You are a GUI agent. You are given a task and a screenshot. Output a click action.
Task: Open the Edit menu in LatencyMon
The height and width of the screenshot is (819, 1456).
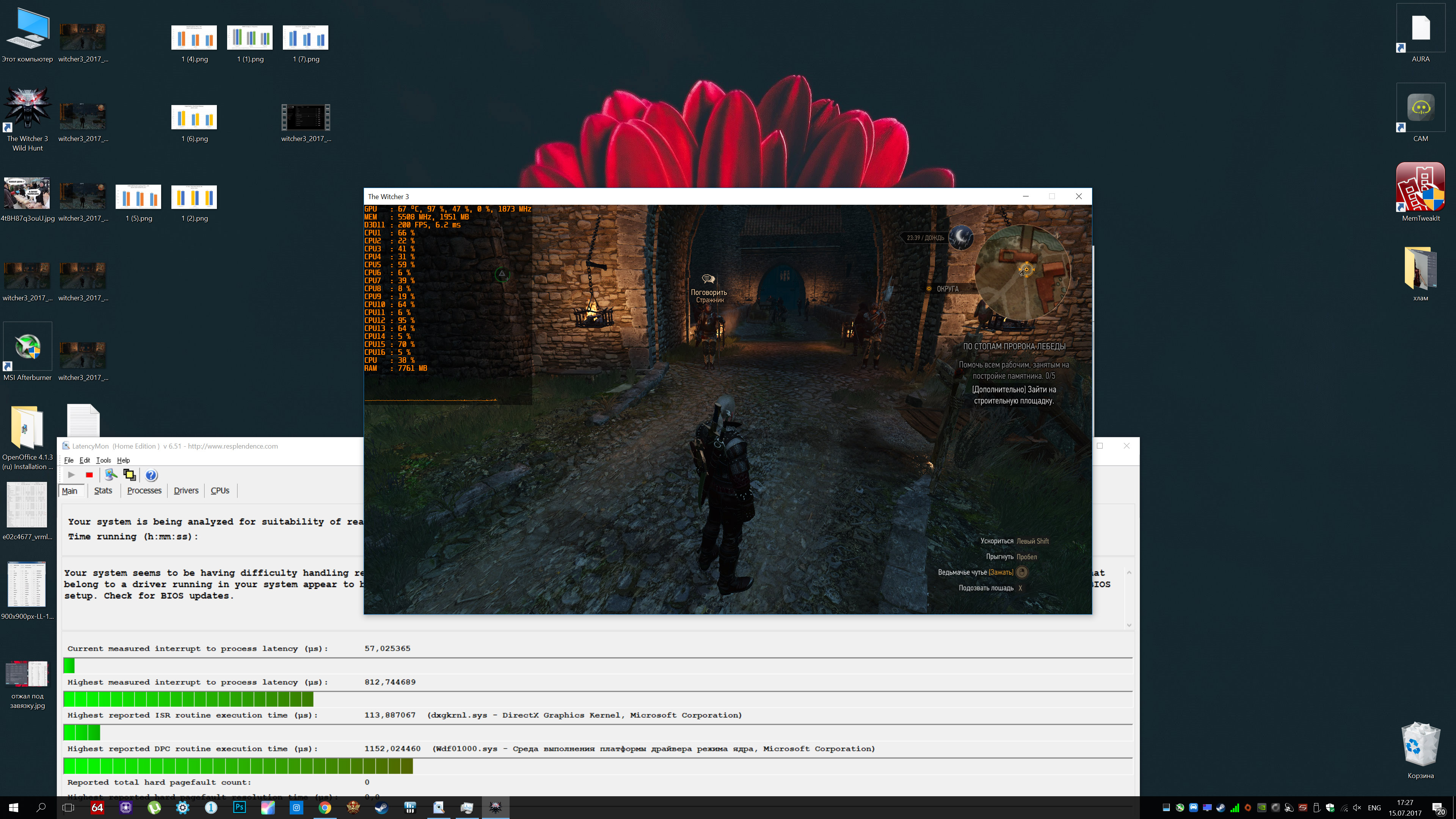tap(84, 460)
